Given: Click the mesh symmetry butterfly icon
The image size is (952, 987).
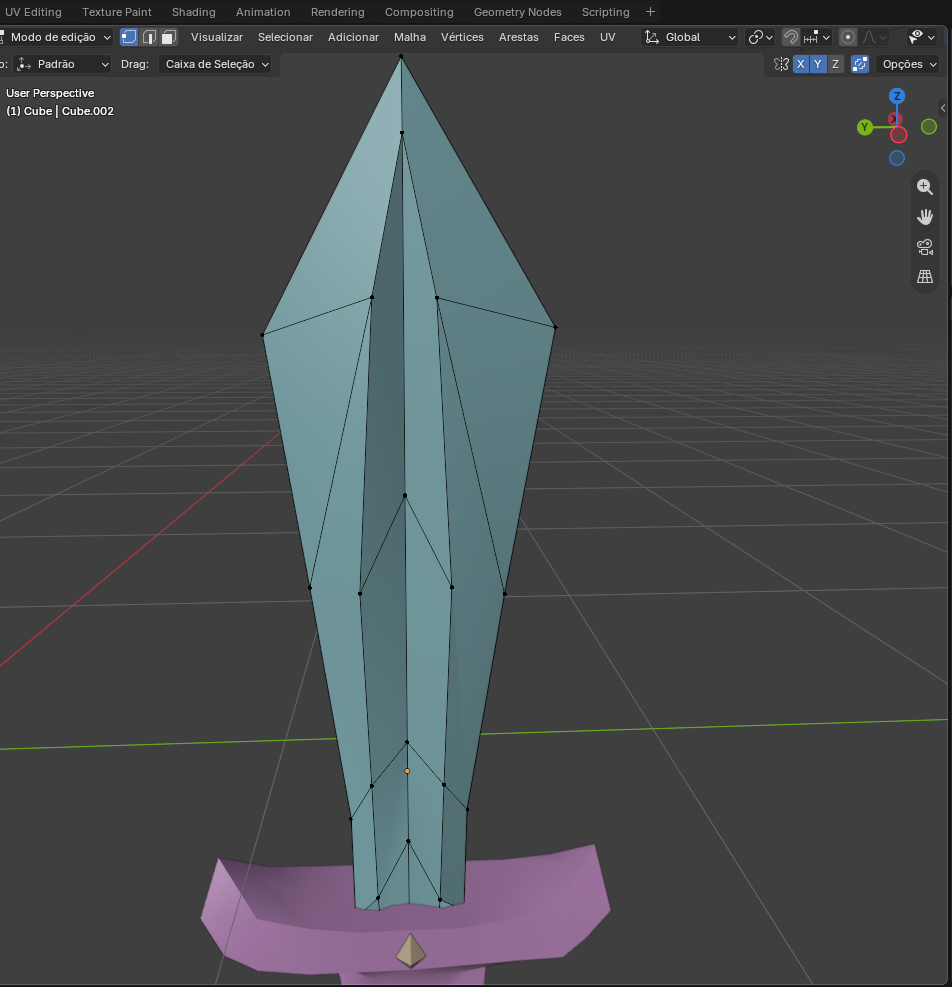Looking at the screenshot, I should [781, 64].
